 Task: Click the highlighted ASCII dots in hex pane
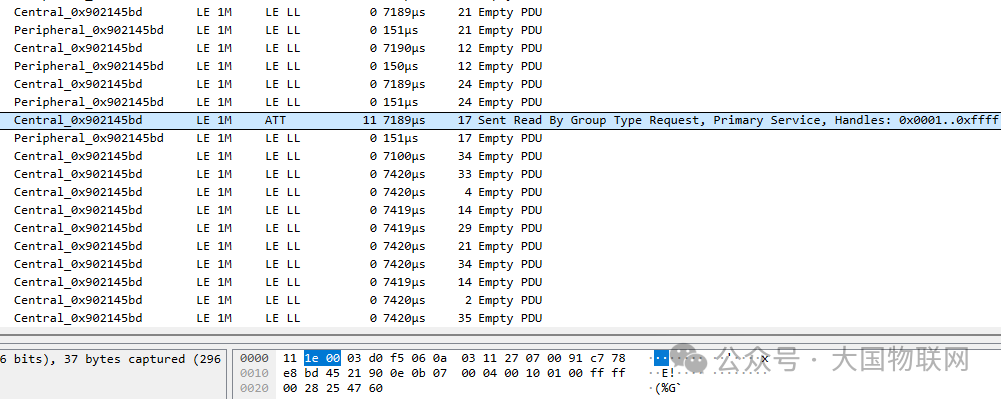tap(661, 358)
